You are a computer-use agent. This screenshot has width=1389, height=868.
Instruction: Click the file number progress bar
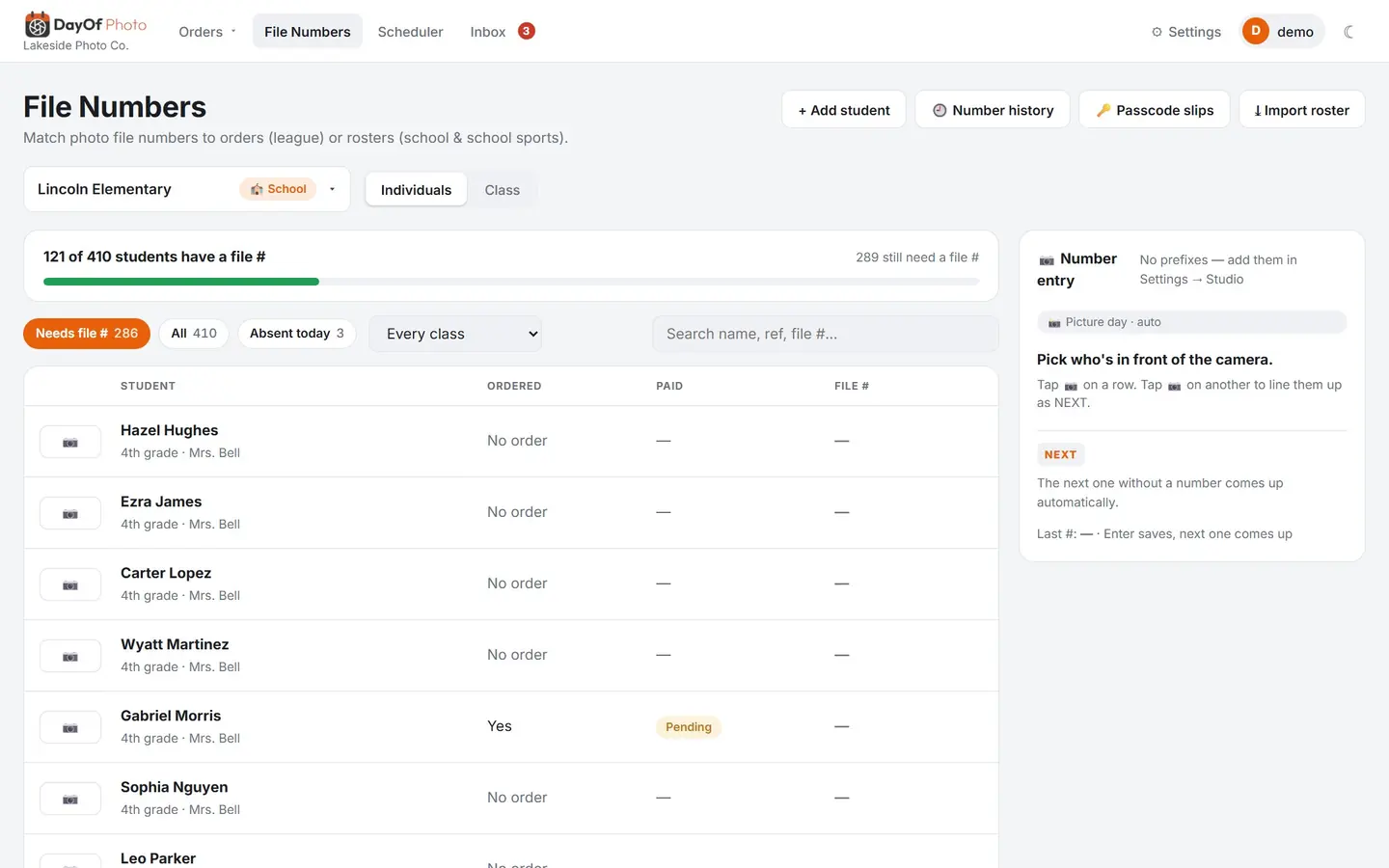pos(511,282)
